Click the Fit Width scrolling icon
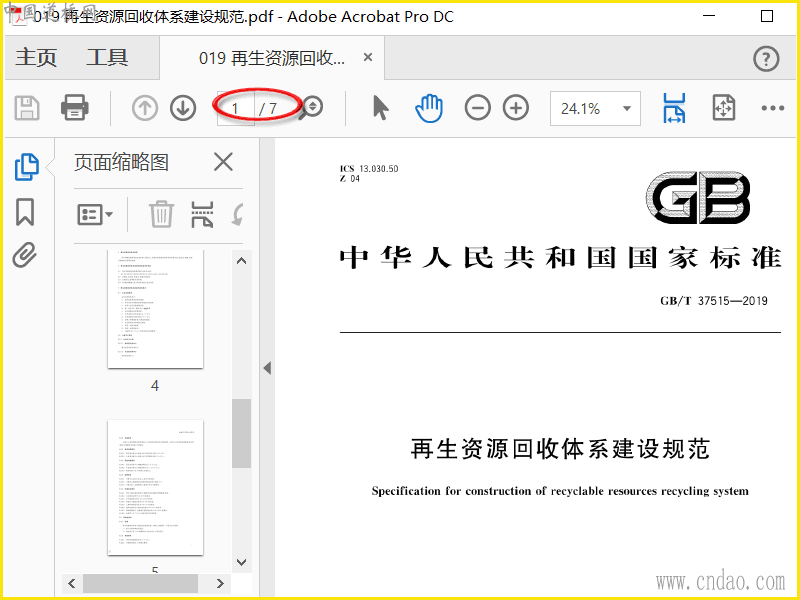Viewport: 800px width, 600px height. 674,108
